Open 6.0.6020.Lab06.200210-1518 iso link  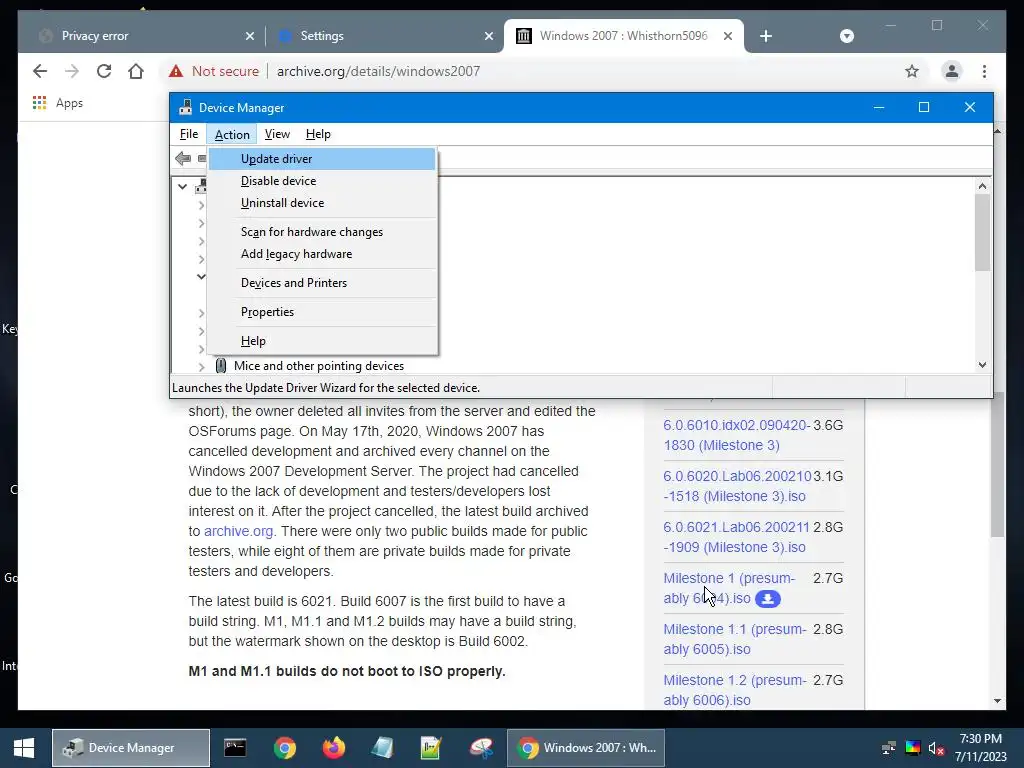[737, 486]
